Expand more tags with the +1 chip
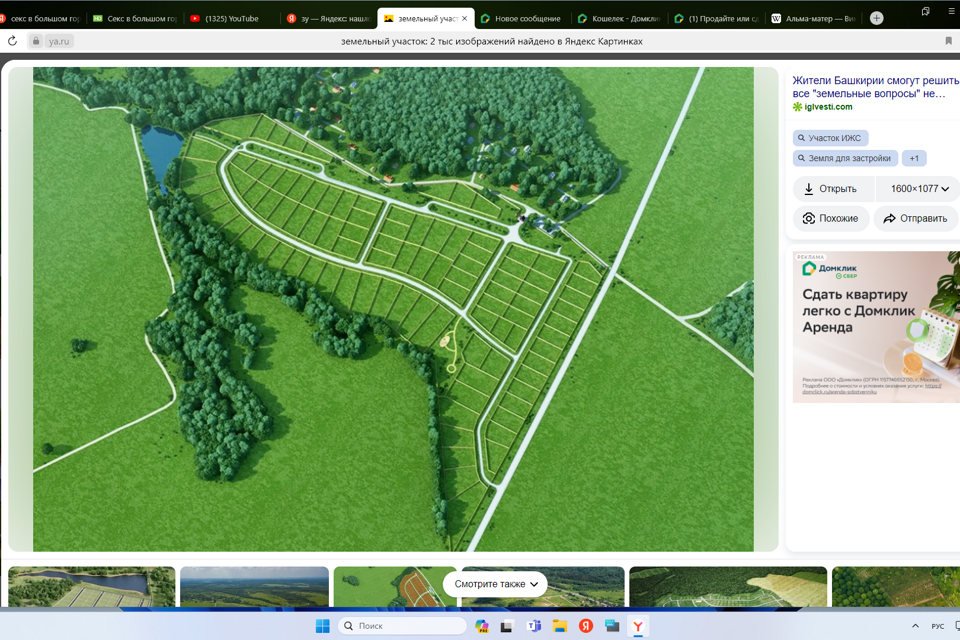Viewport: 960px width, 640px height. pos(914,158)
